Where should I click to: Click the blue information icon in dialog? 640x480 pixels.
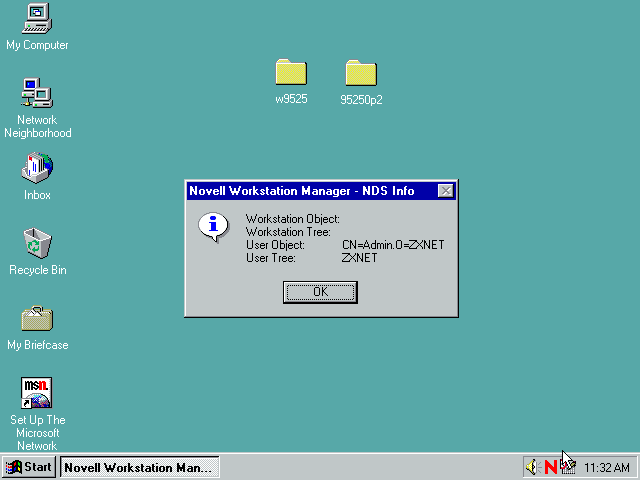click(x=213, y=227)
